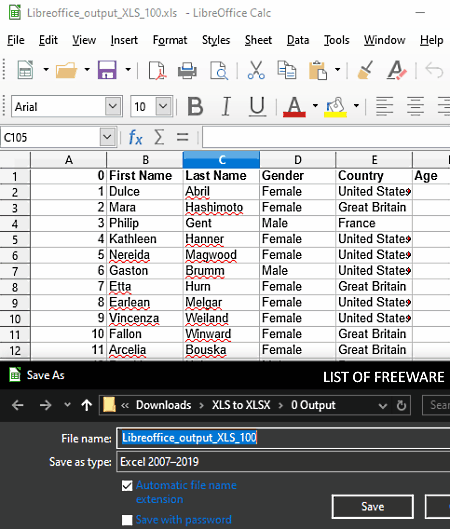Click the Undo arrow icon
450x529 pixels.
(434, 70)
